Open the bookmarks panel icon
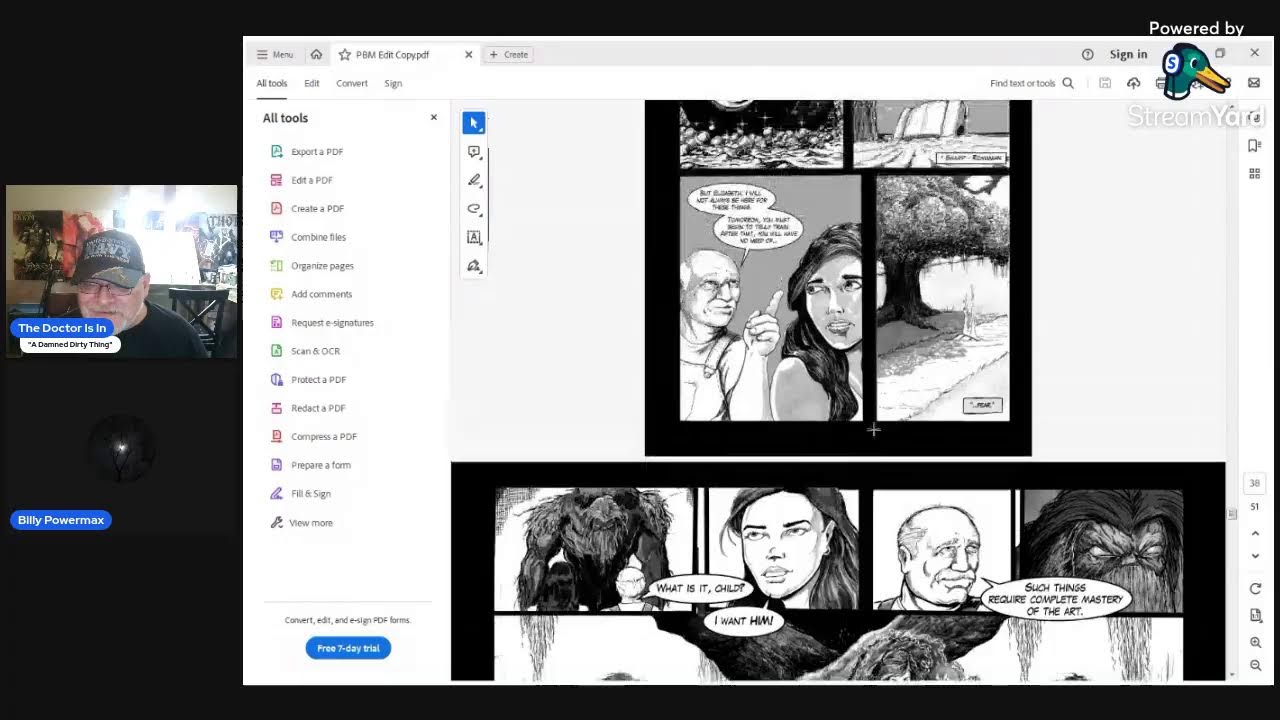The width and height of the screenshot is (1280, 720). pos(1255,146)
